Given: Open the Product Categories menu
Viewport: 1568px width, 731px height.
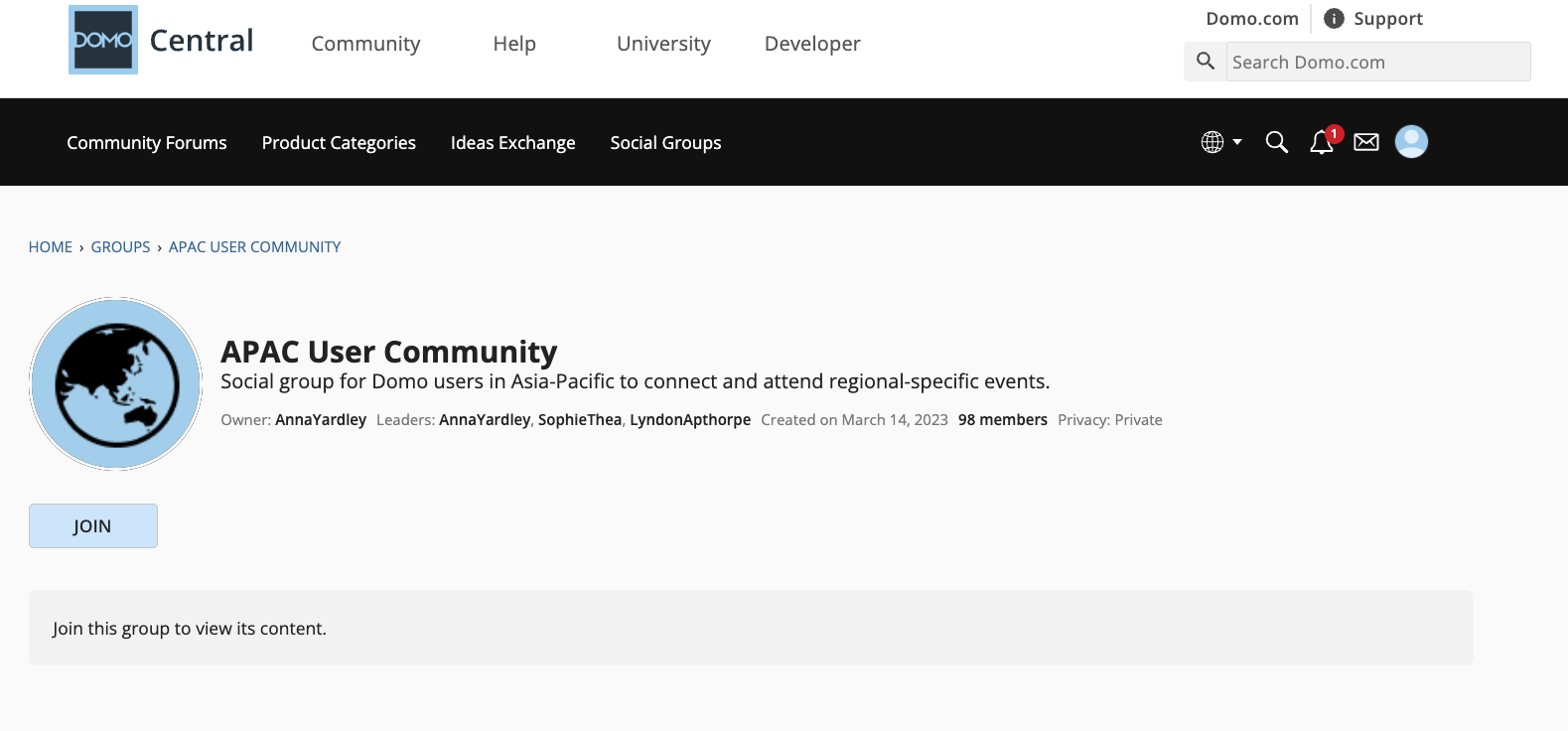Looking at the screenshot, I should (339, 143).
